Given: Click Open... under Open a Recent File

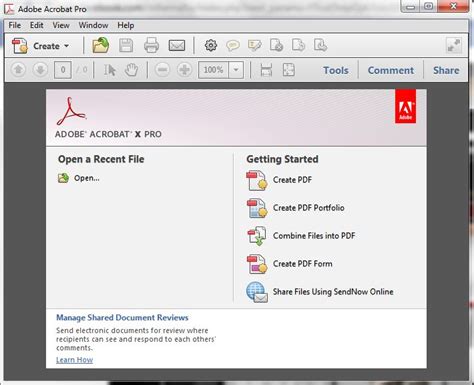Looking at the screenshot, I should [87, 178].
